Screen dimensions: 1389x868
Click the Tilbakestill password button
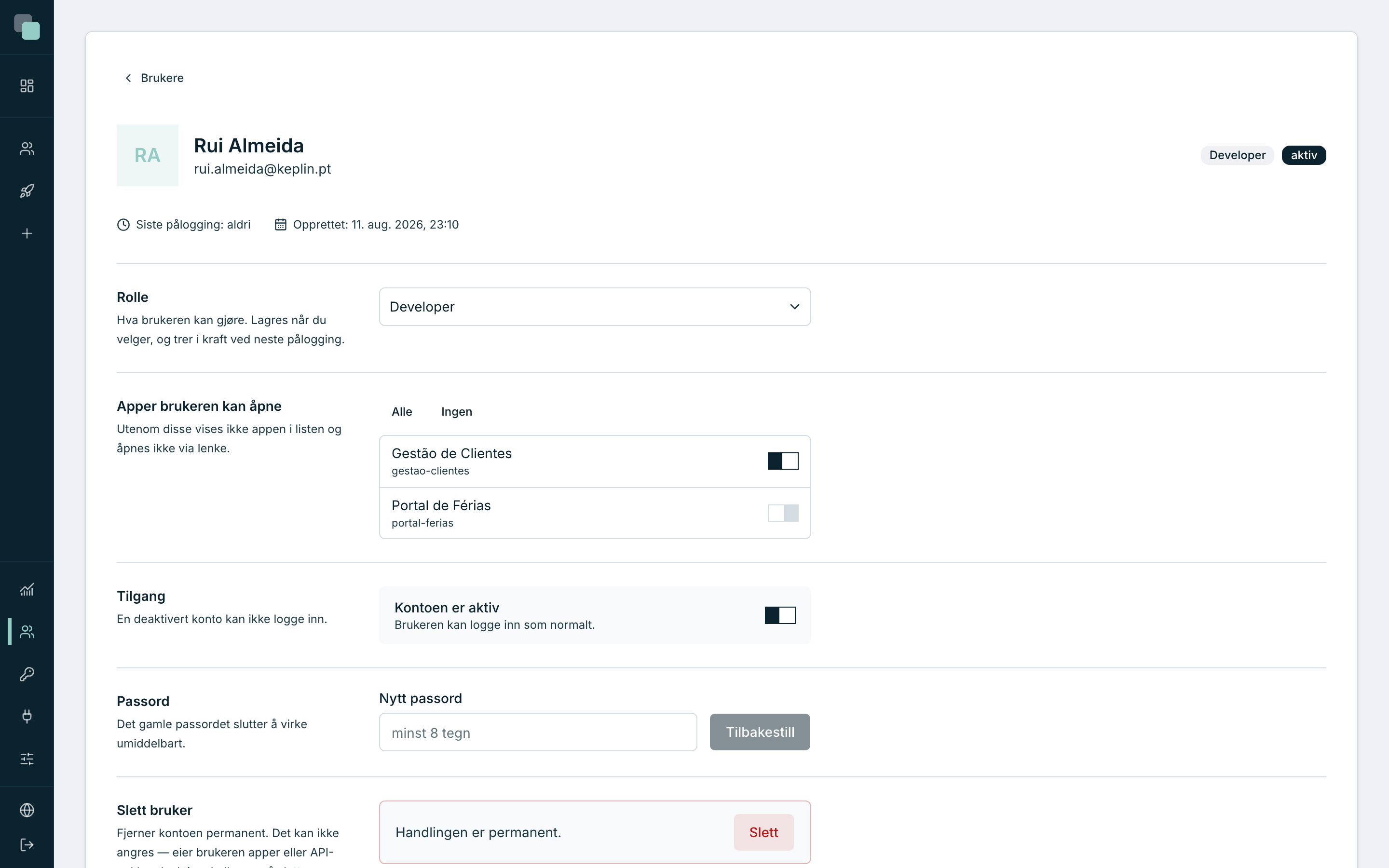click(760, 732)
